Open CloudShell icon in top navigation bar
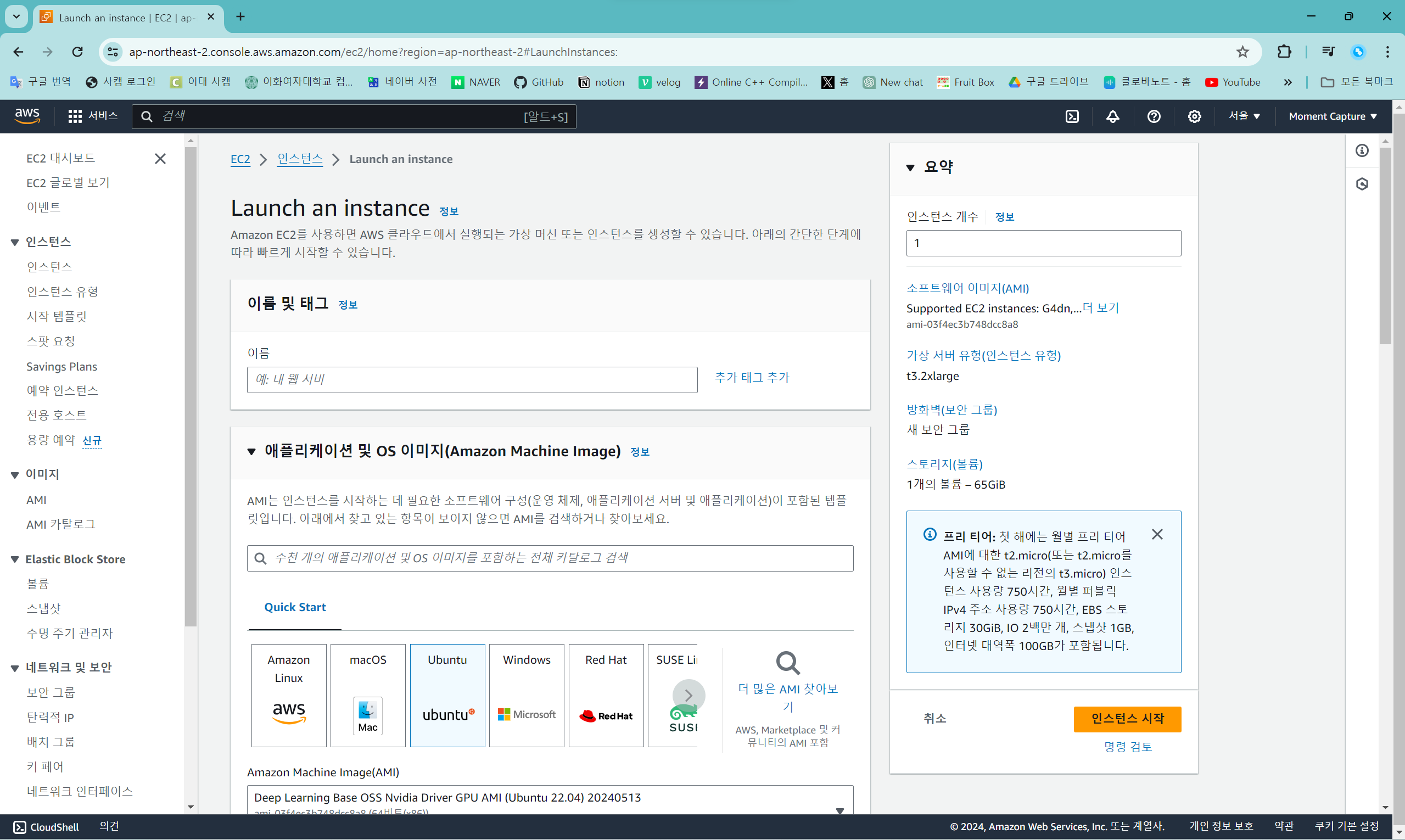The width and height of the screenshot is (1405, 840). [x=1072, y=116]
